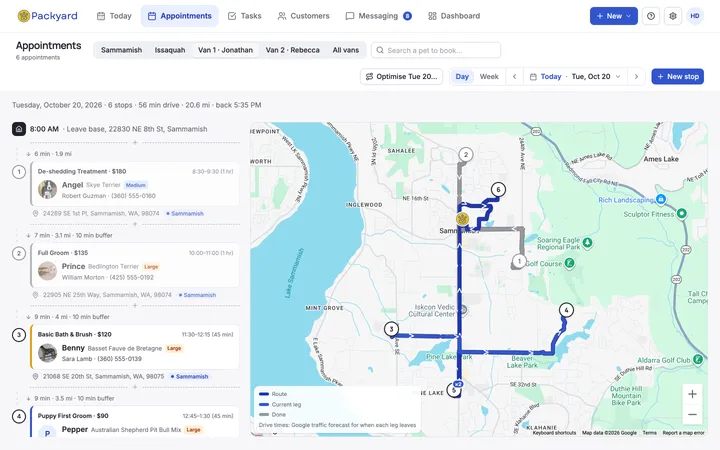Open the HD user avatar menu
The height and width of the screenshot is (450, 720).
695,16
